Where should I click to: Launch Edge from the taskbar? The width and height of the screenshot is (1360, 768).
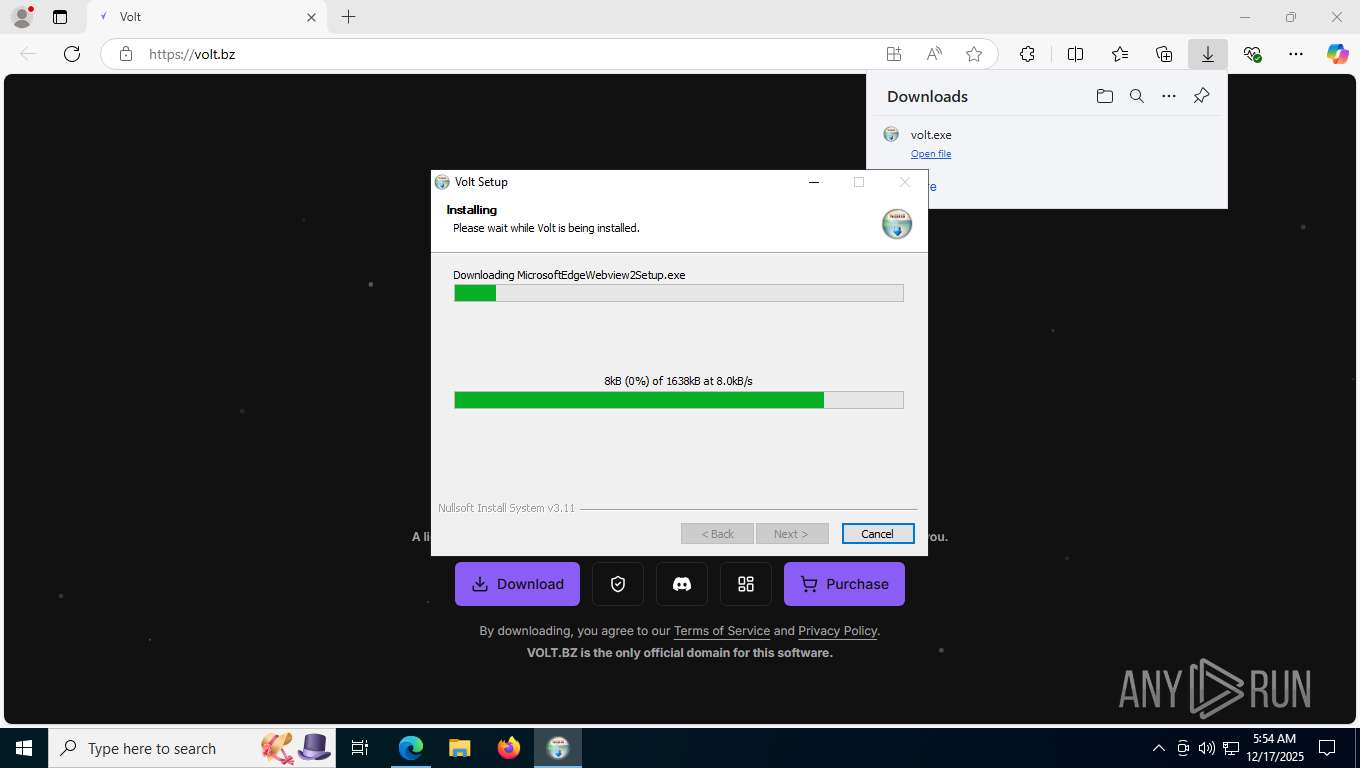tap(411, 748)
